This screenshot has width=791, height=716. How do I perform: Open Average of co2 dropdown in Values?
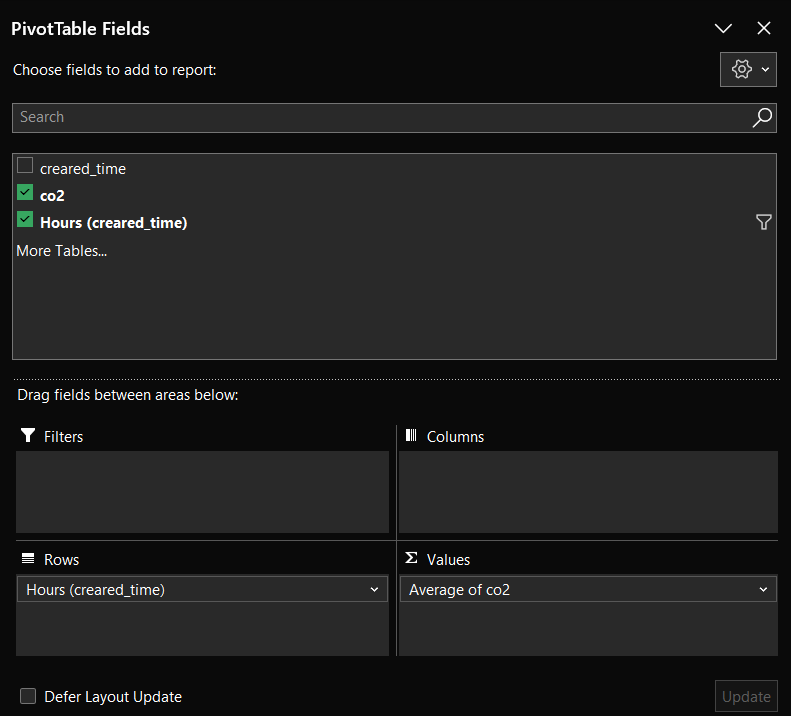tap(763, 589)
